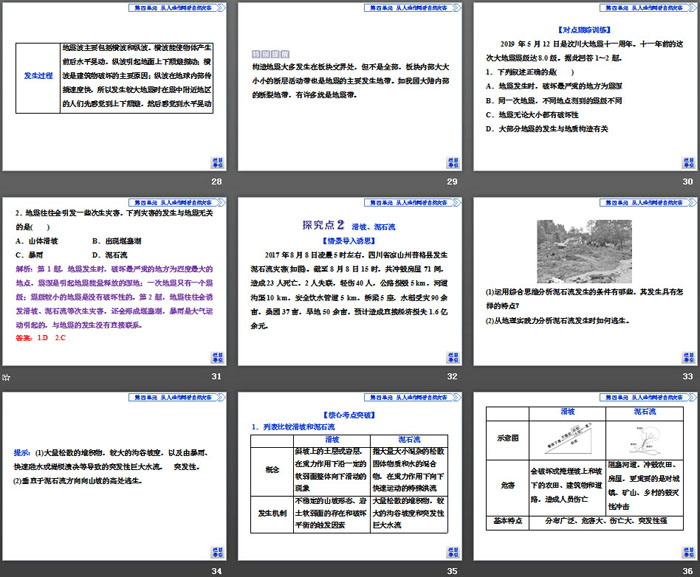Click slide number label 35

(452, 571)
